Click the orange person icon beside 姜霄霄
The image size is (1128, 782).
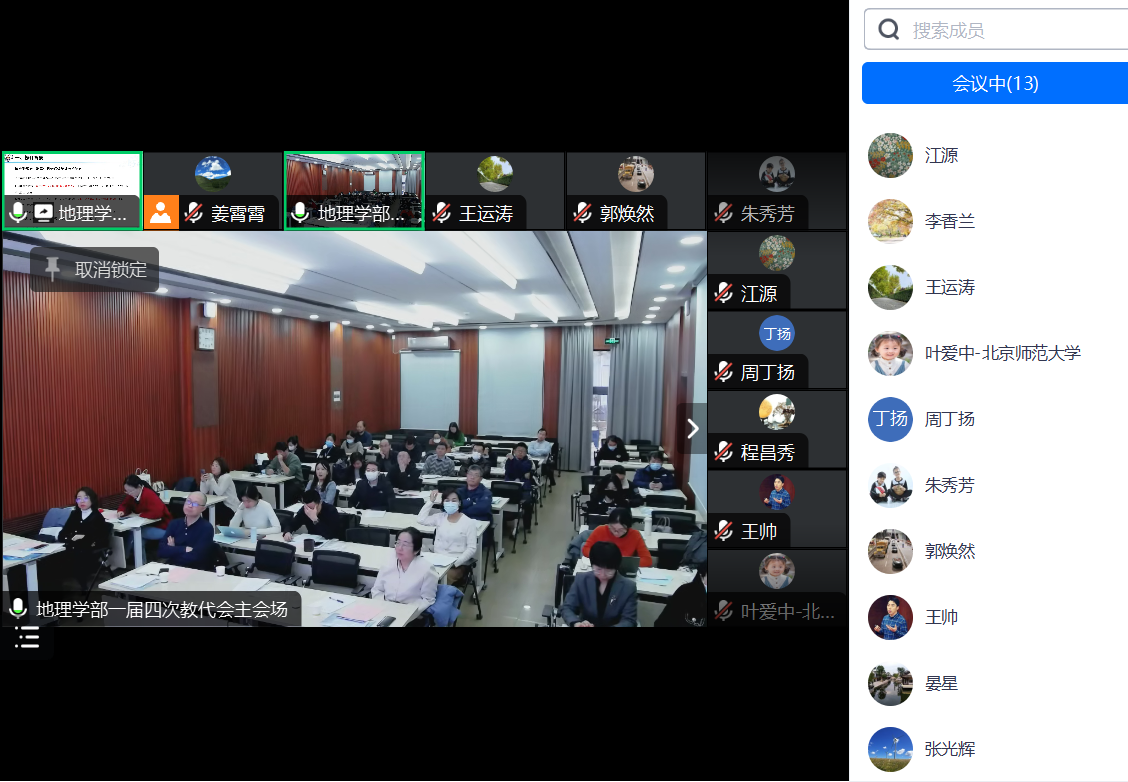tap(161, 213)
